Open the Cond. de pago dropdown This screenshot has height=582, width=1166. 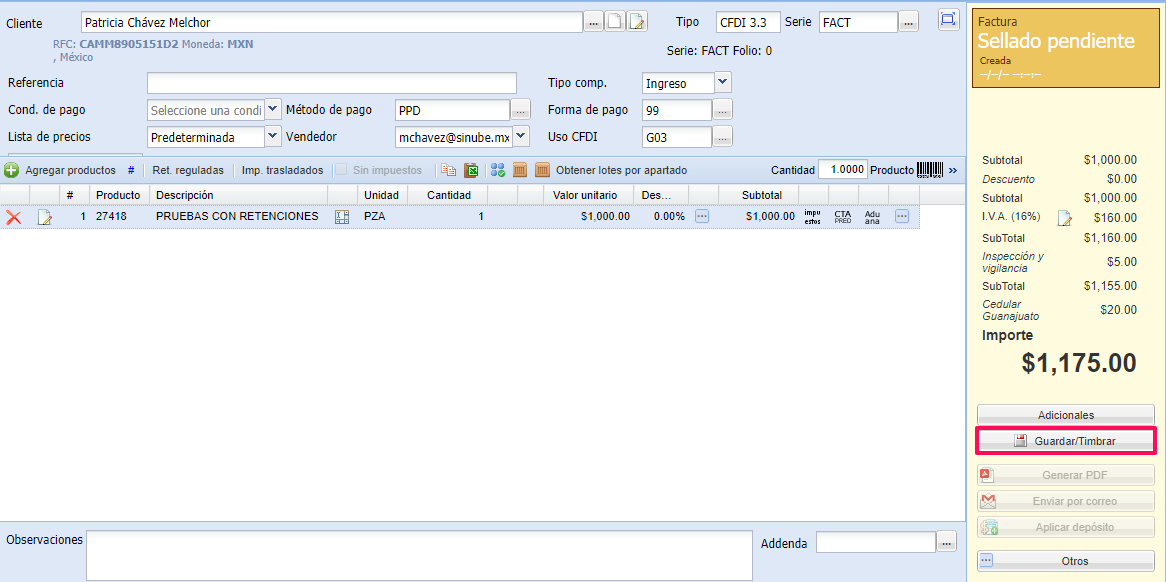[273, 110]
